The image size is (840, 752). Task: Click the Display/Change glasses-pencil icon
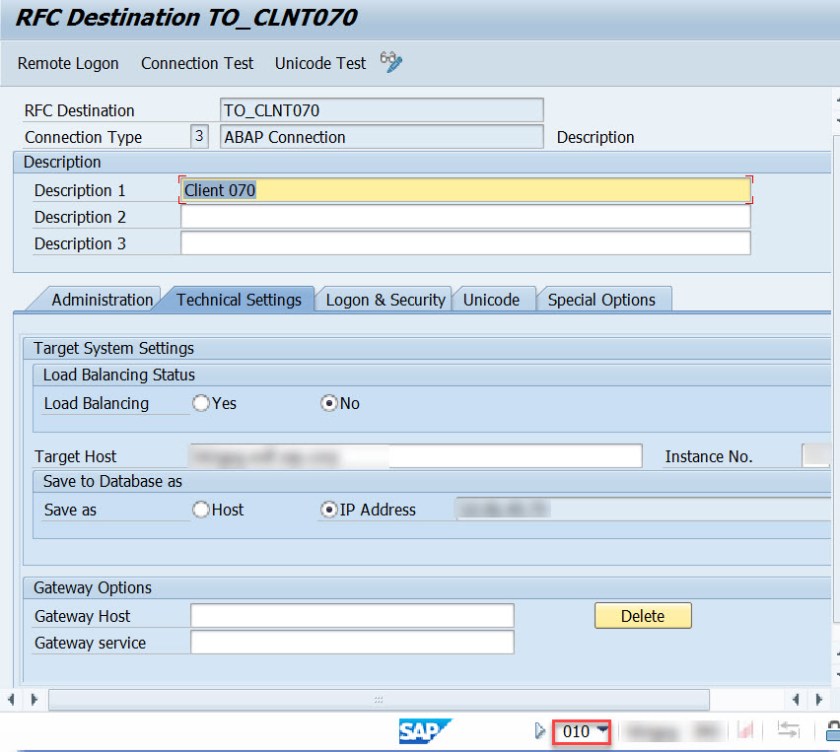(391, 63)
